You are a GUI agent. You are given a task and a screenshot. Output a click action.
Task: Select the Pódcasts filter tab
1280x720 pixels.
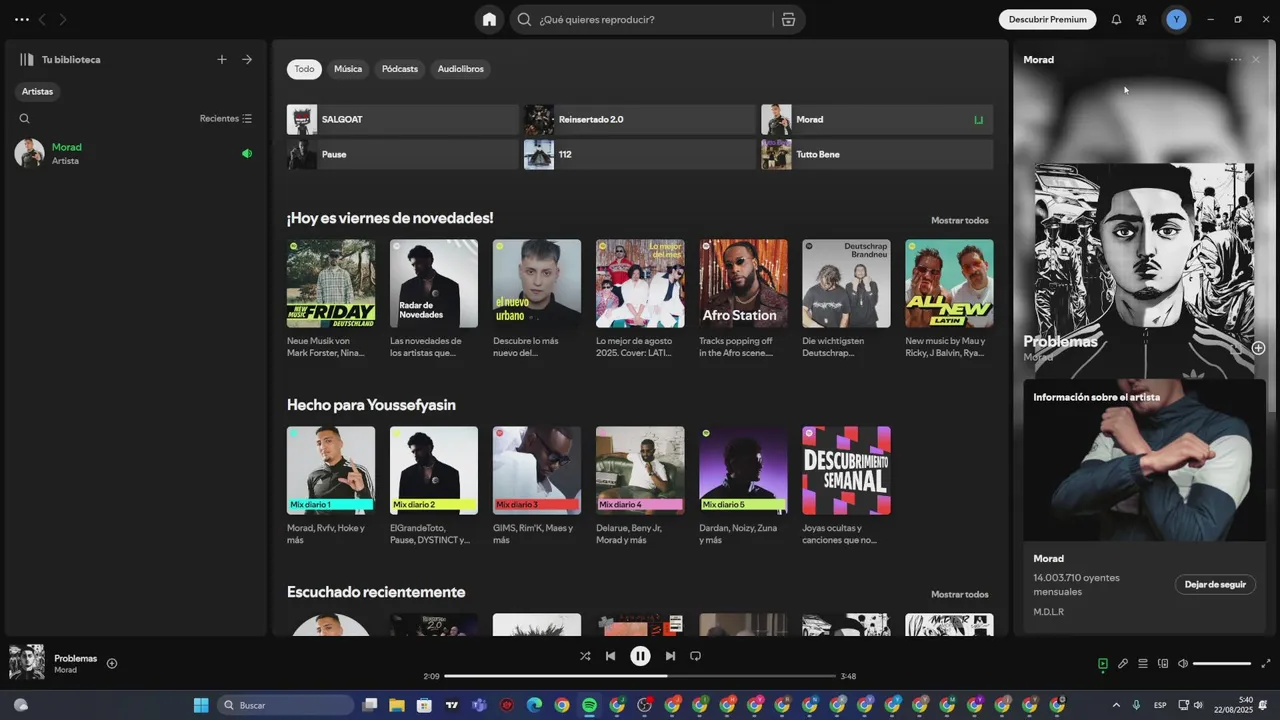pos(400,69)
